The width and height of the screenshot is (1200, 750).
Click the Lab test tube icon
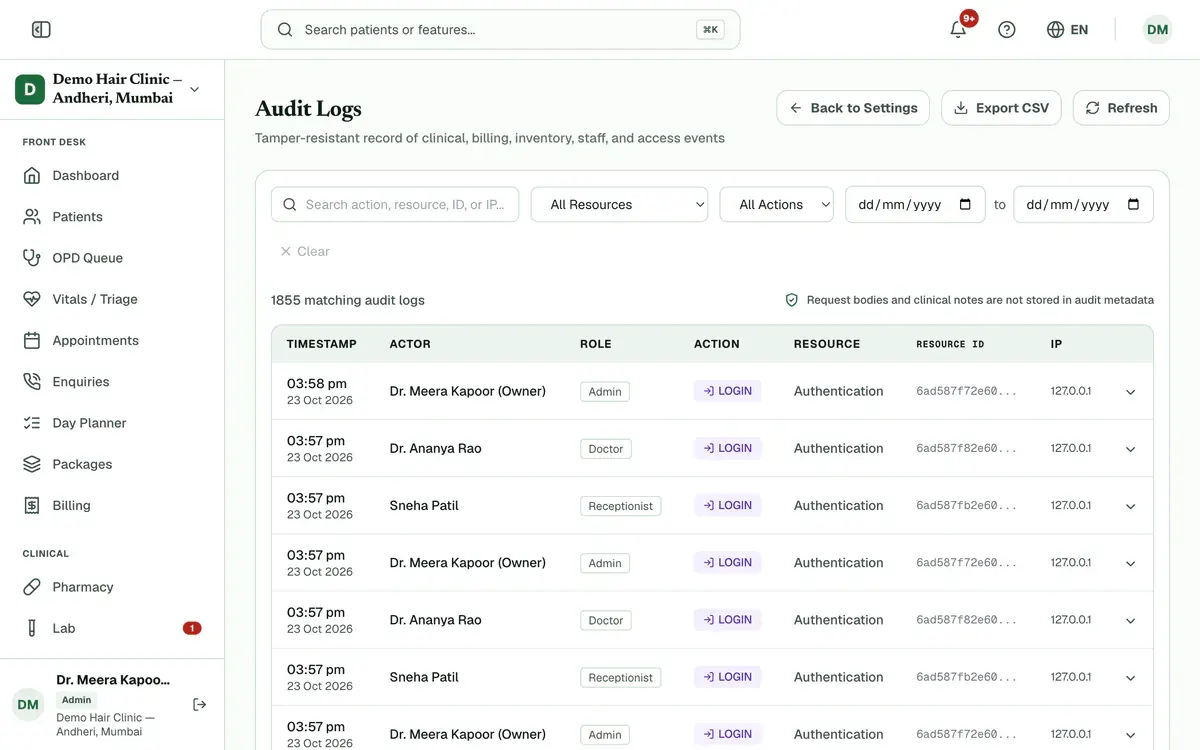click(x=32, y=628)
